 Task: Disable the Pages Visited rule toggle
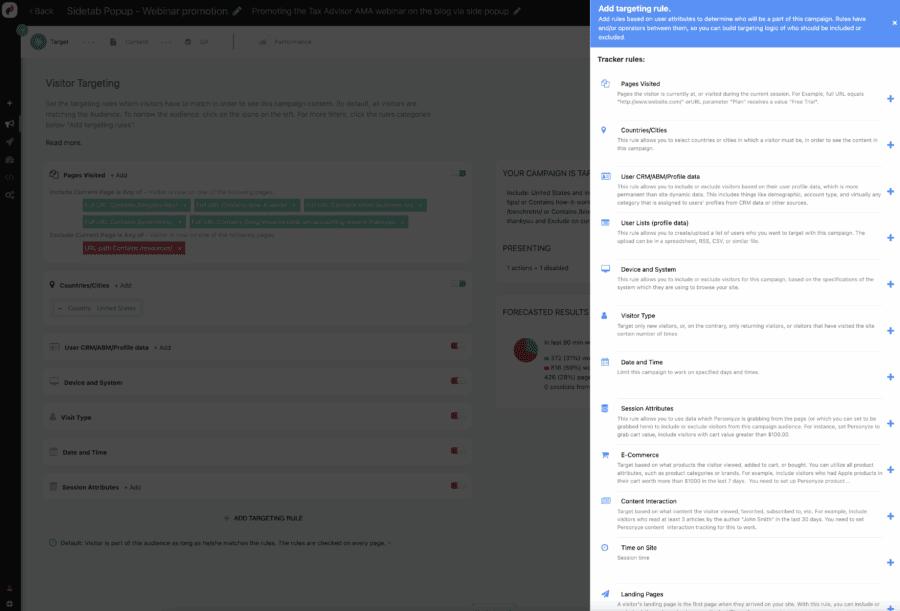click(x=456, y=175)
